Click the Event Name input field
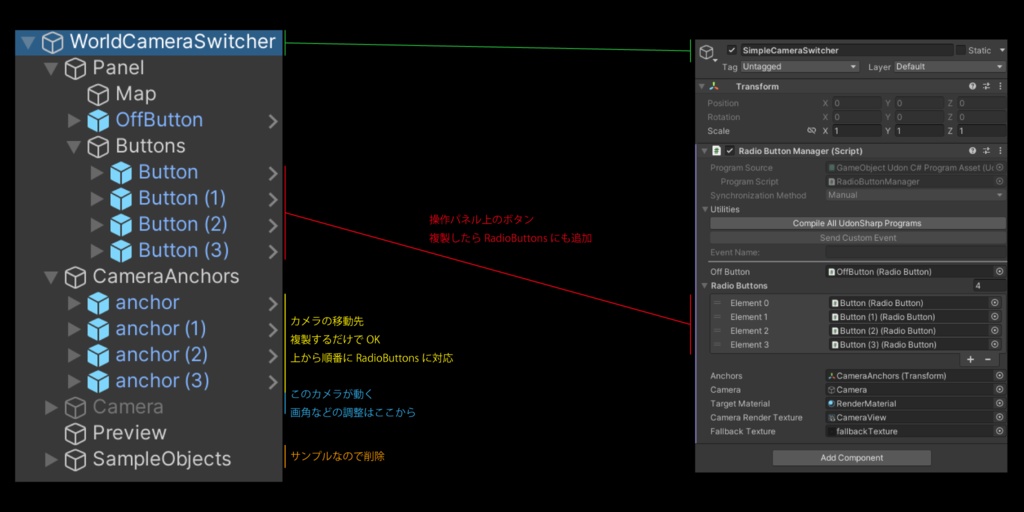The width and height of the screenshot is (1024, 512). tap(916, 252)
